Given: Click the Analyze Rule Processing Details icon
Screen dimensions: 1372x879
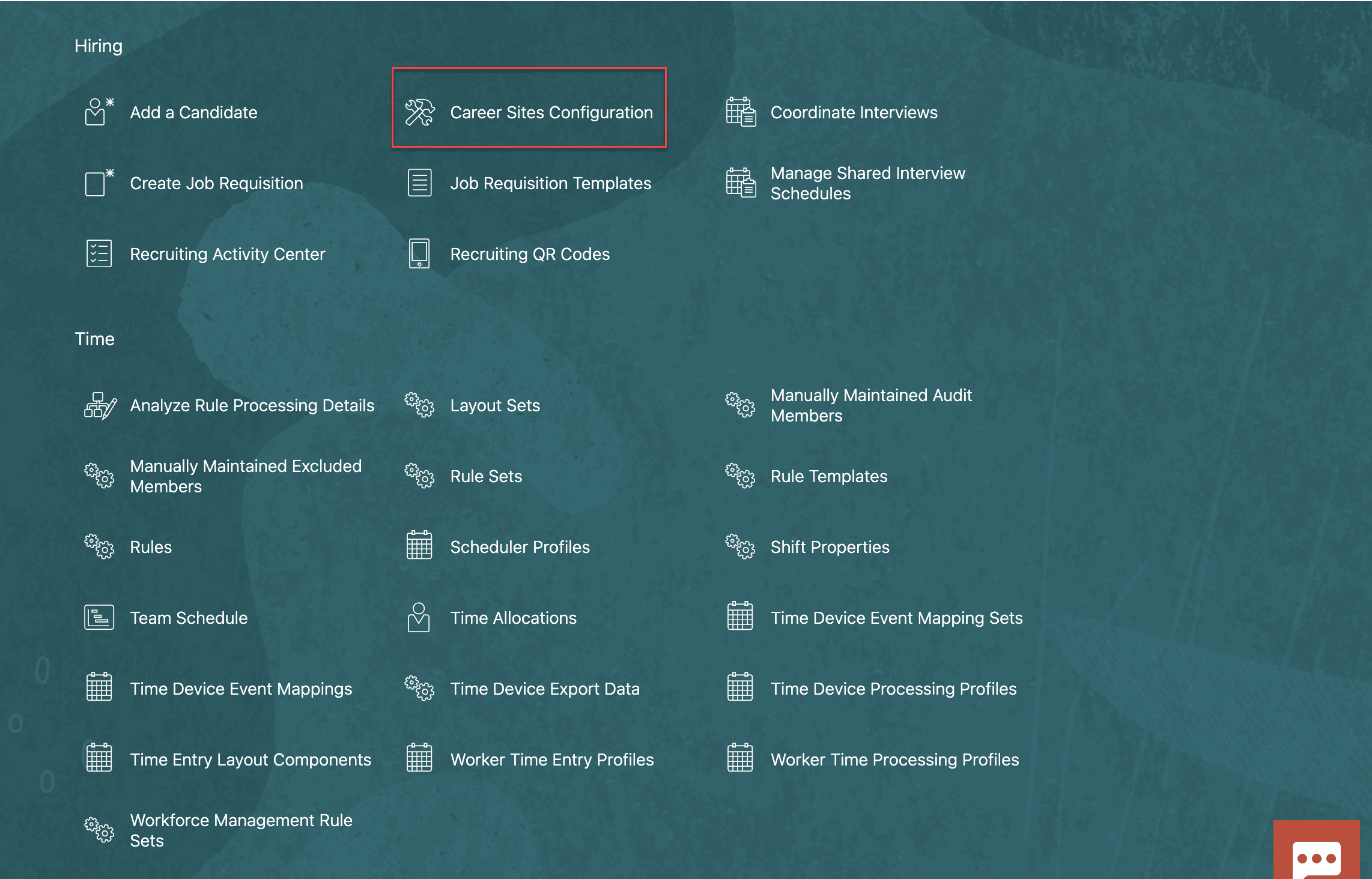Looking at the screenshot, I should [100, 406].
